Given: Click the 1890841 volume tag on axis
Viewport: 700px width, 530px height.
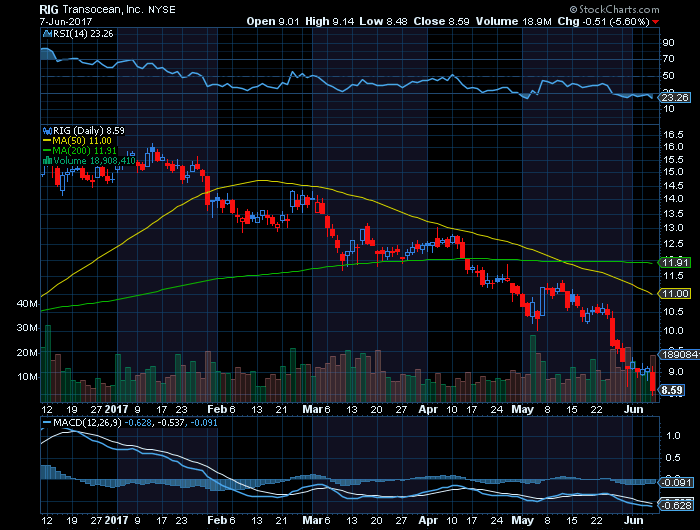Looking at the screenshot, I should click(x=679, y=355).
